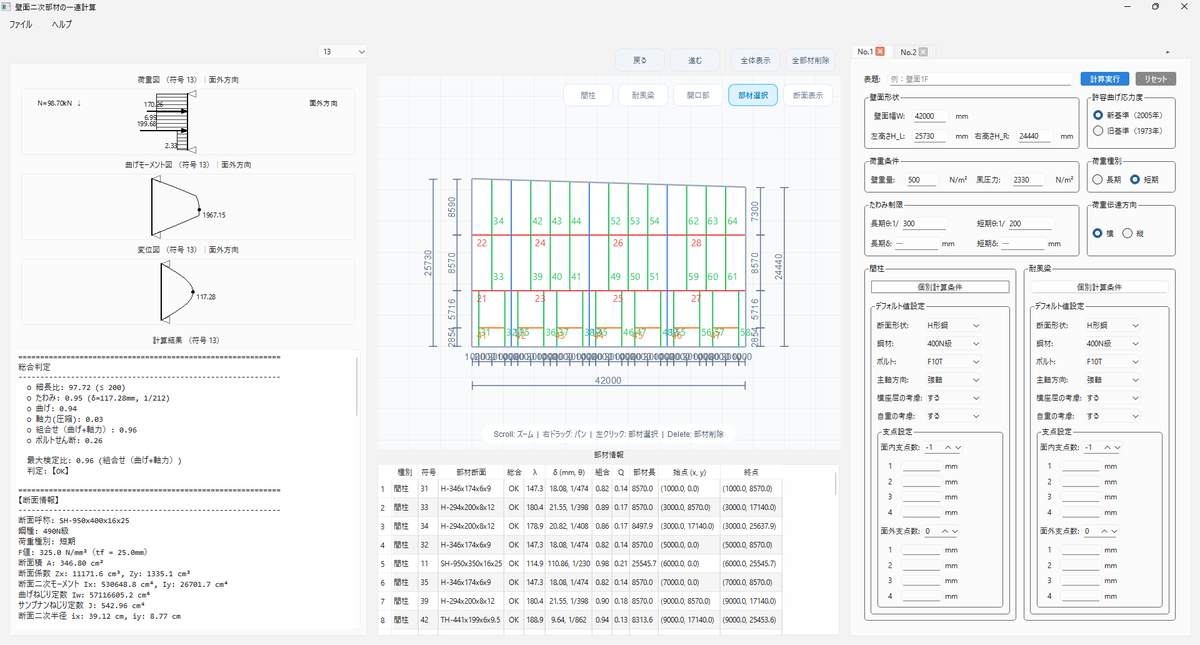The image size is (1200, 645).
Task: Open 間柱 ボルト dropdown (F10T)
Action: 953,361
